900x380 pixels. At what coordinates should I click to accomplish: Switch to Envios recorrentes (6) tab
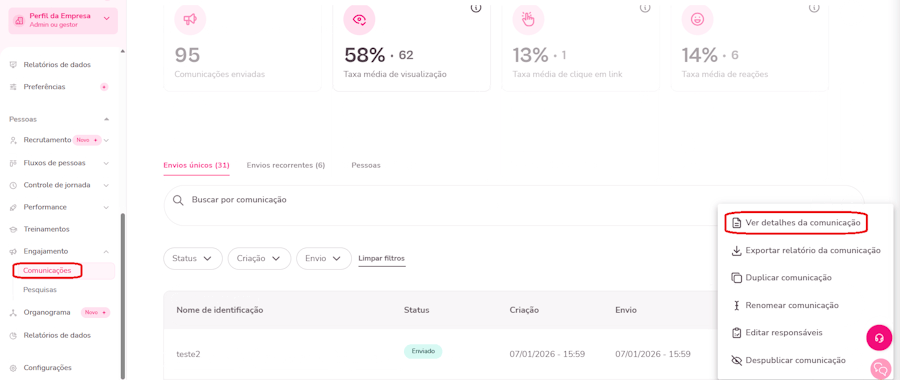coord(286,165)
